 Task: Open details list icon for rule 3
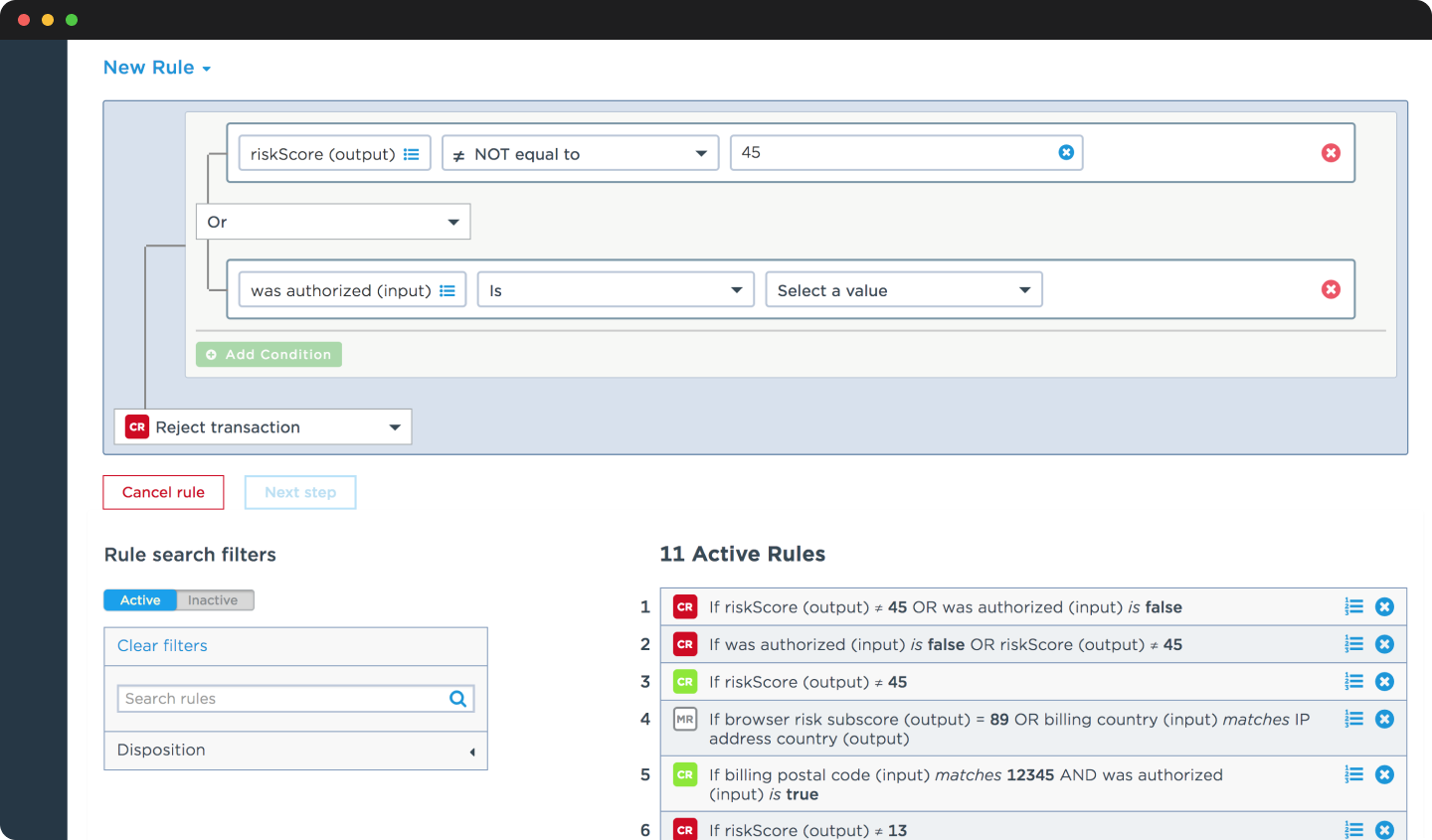[1353, 682]
